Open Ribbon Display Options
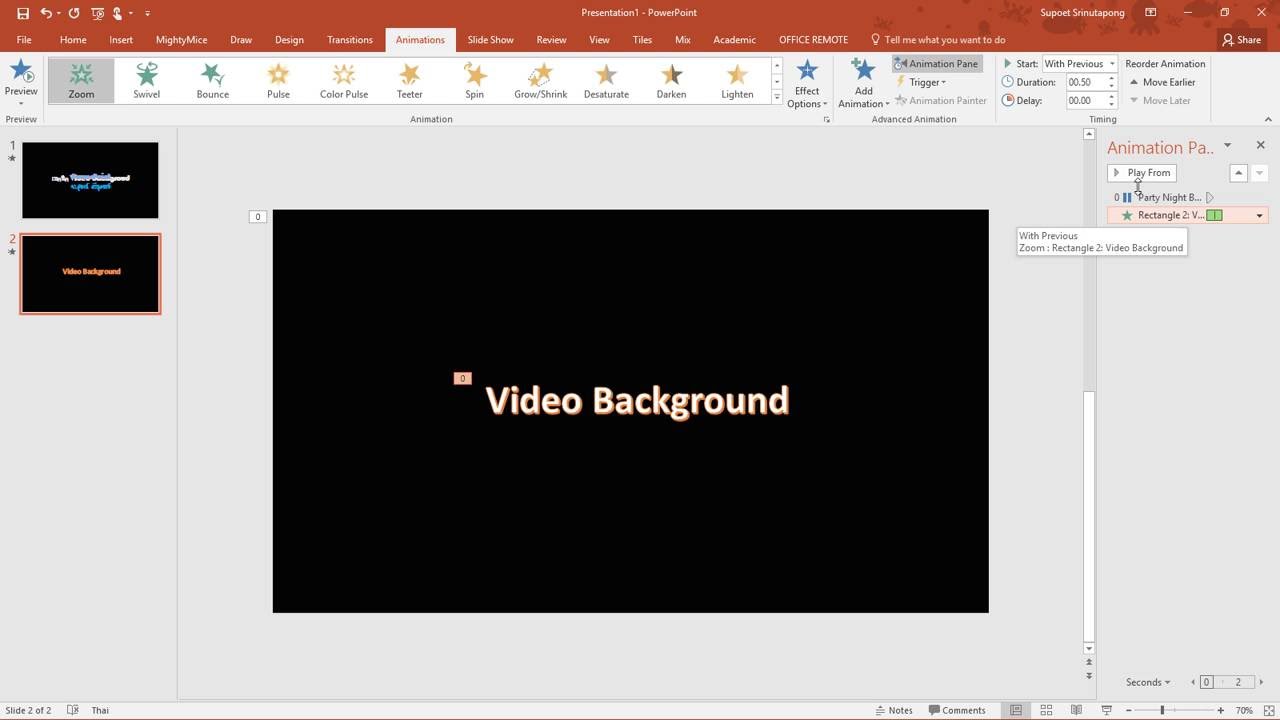 point(1150,13)
